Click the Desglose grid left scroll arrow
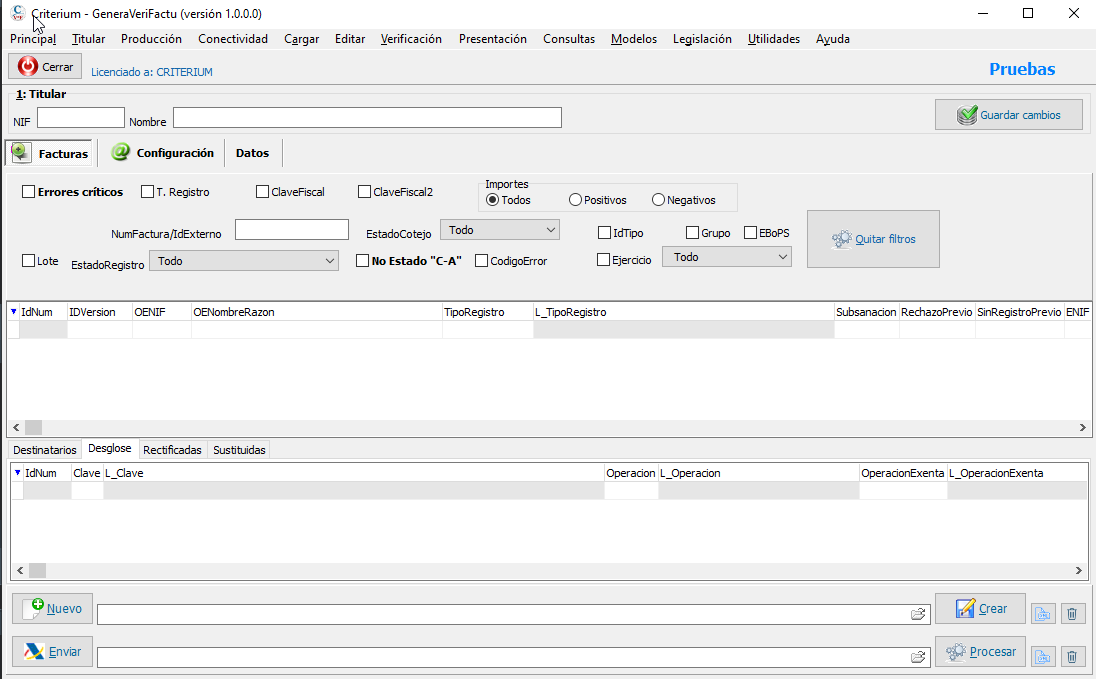 [20, 571]
